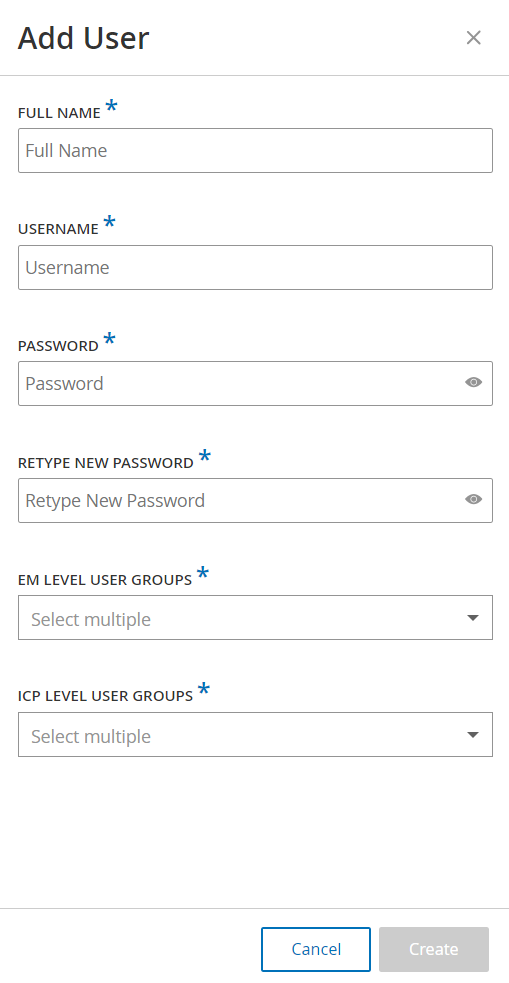509x983 pixels.
Task: Focus the Retype New Password input
Action: (x=255, y=500)
